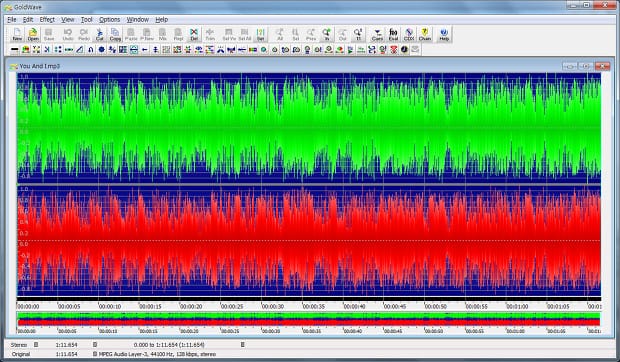Select the Copy toolbar icon
620x362 pixels.
coord(115,34)
